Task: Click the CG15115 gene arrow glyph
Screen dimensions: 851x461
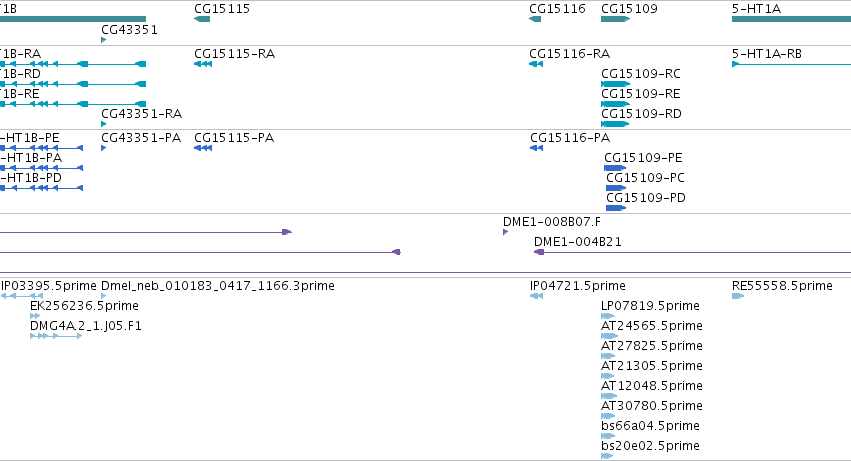Action: 202,19
